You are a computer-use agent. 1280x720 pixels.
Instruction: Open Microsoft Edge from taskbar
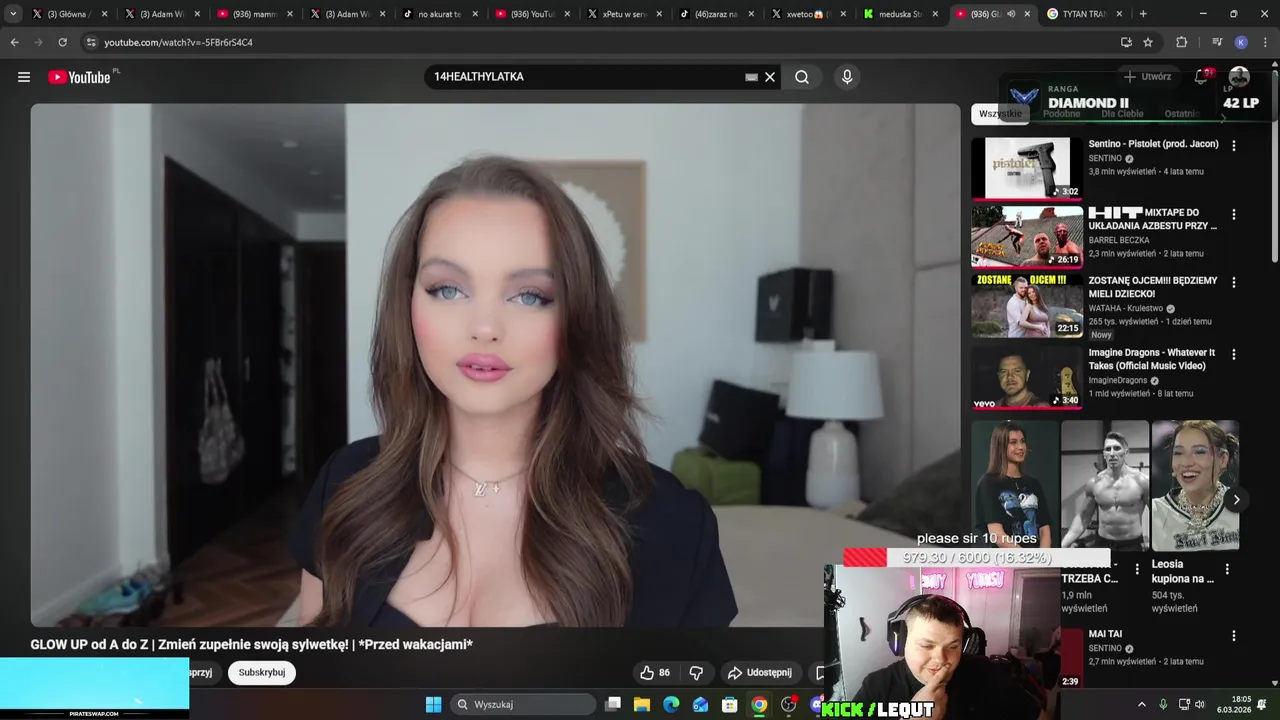671,705
